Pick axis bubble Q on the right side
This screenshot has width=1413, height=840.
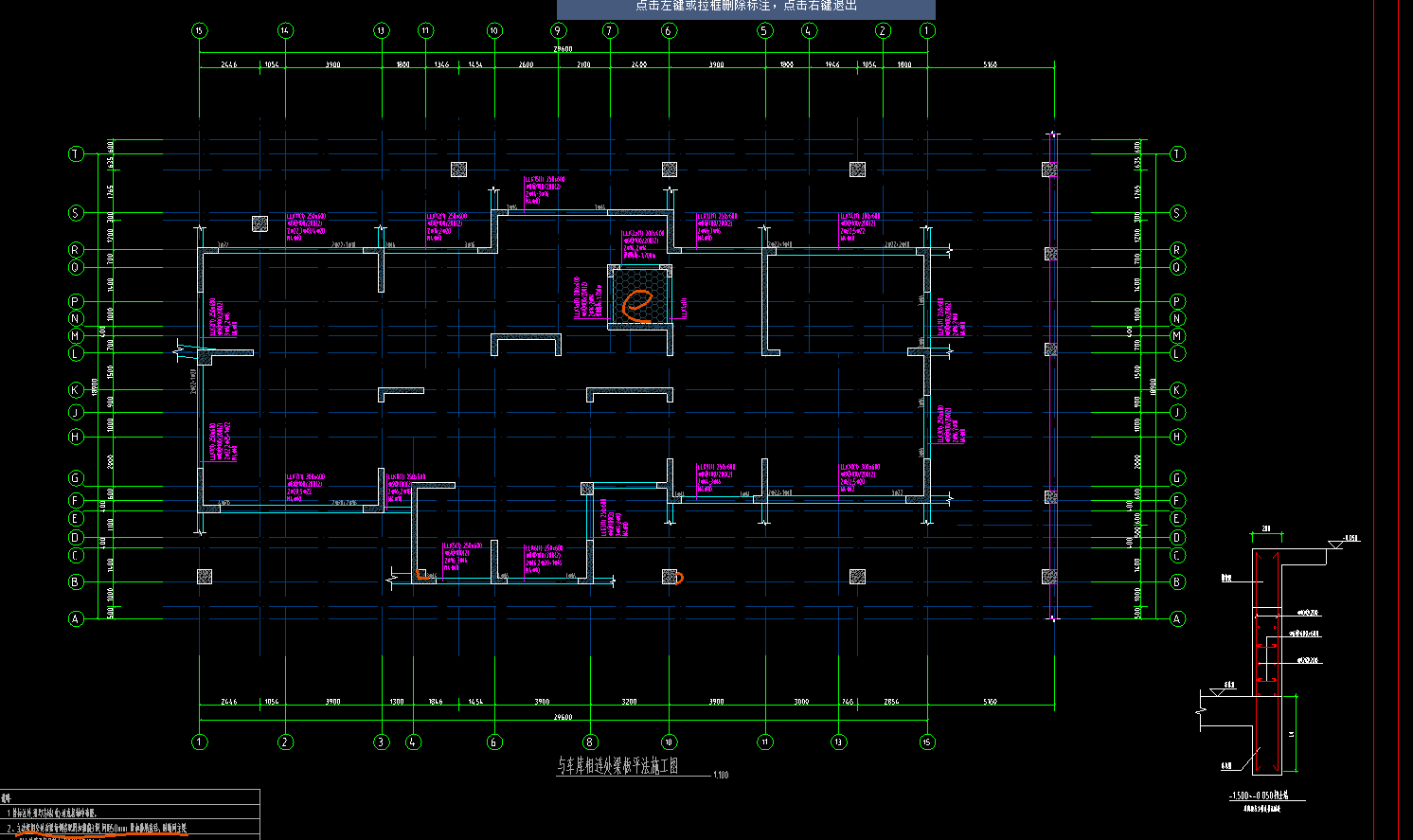coord(1177,267)
